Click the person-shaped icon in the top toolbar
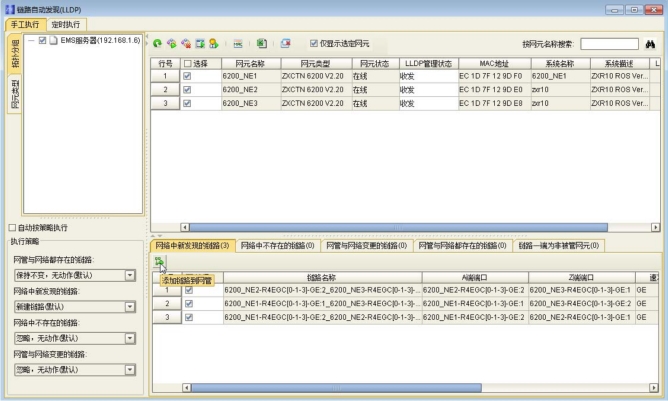This screenshot has height=401, width=668. (x=214, y=44)
